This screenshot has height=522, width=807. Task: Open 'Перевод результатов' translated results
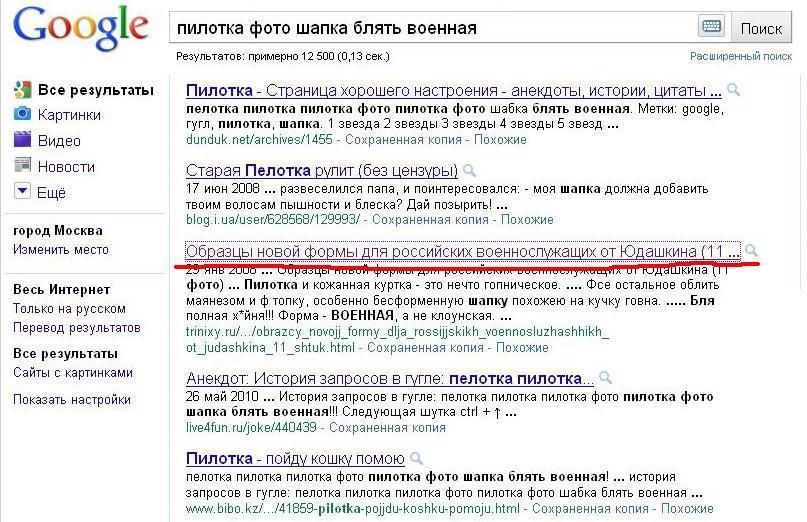point(77,328)
